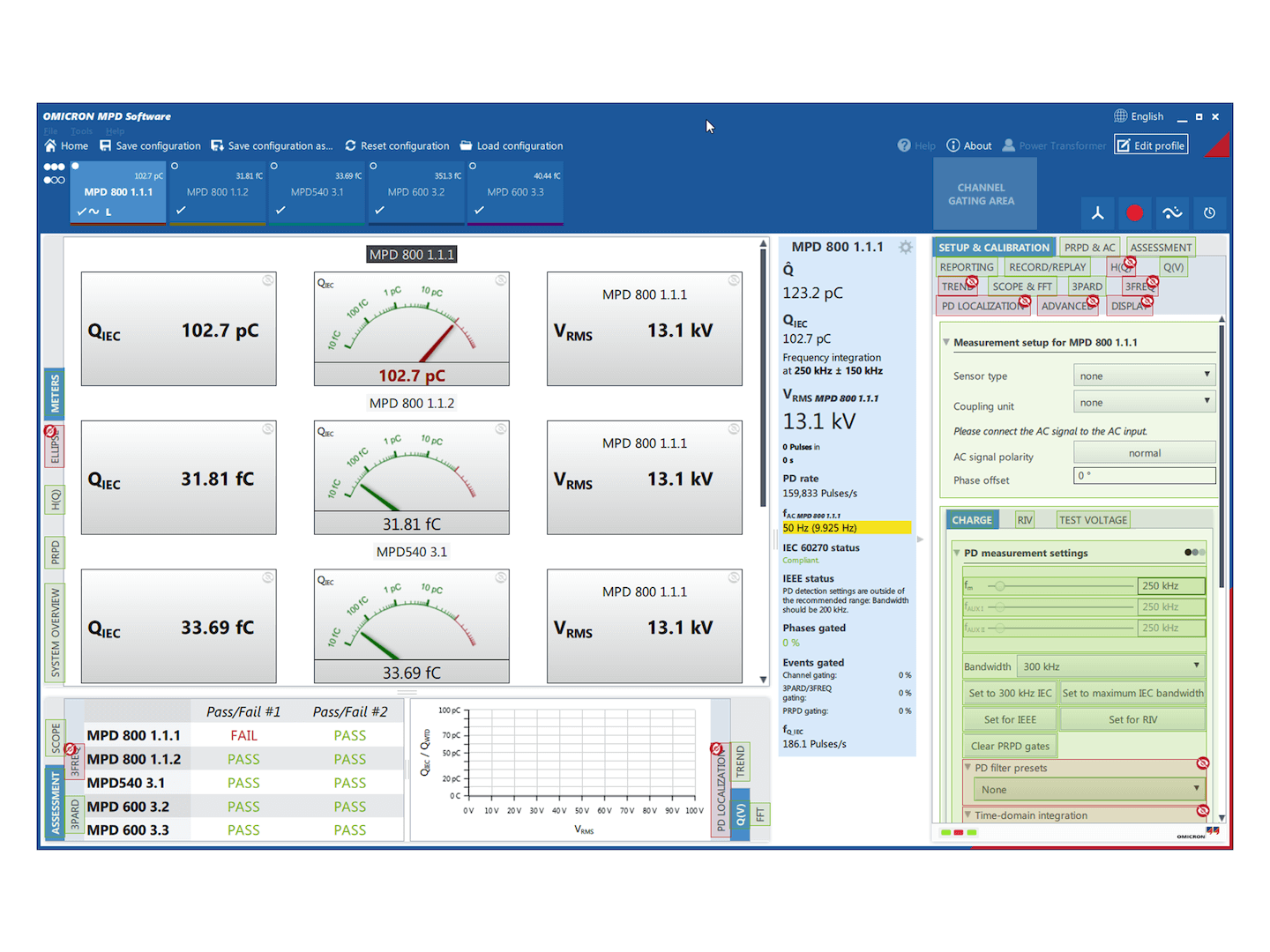
Task: Start recording with the red record button
Action: 1134,213
